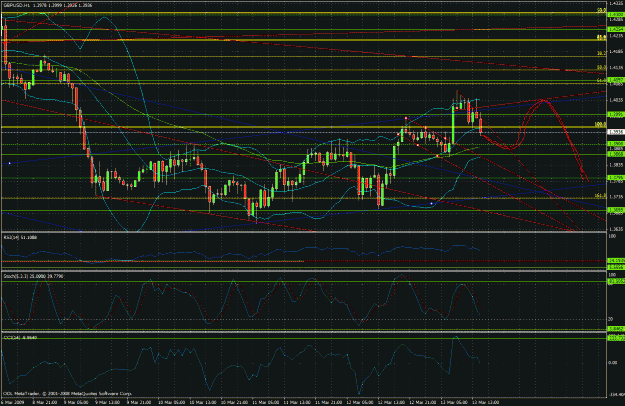
Task: Select the blue trendline anchor point near 12 Mar 21:00
Action: (x=431, y=204)
